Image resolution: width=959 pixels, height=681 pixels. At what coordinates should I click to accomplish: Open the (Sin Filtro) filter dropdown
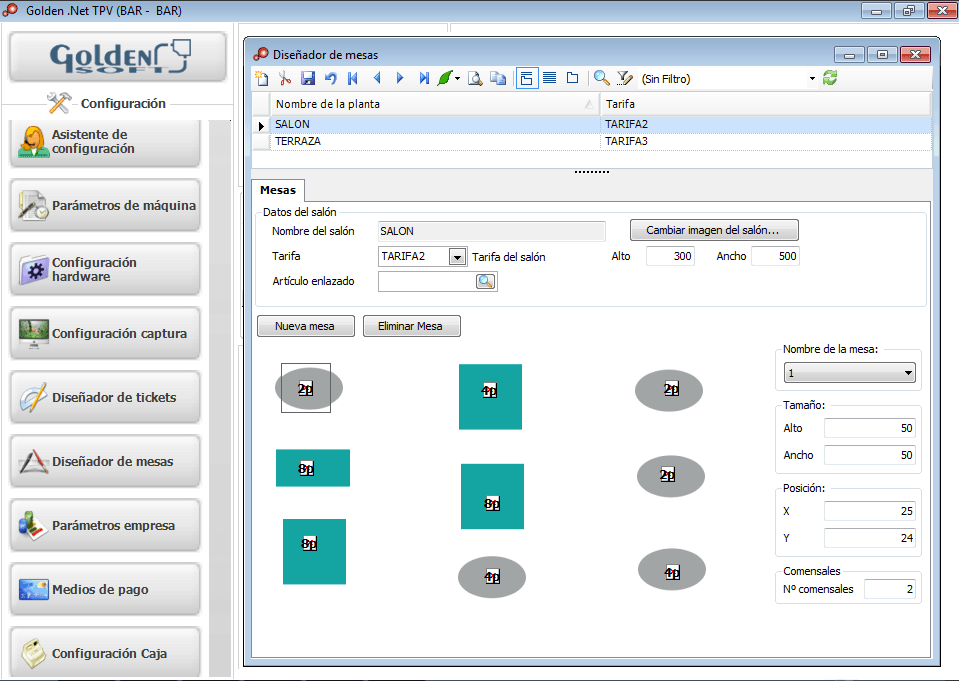[812, 78]
